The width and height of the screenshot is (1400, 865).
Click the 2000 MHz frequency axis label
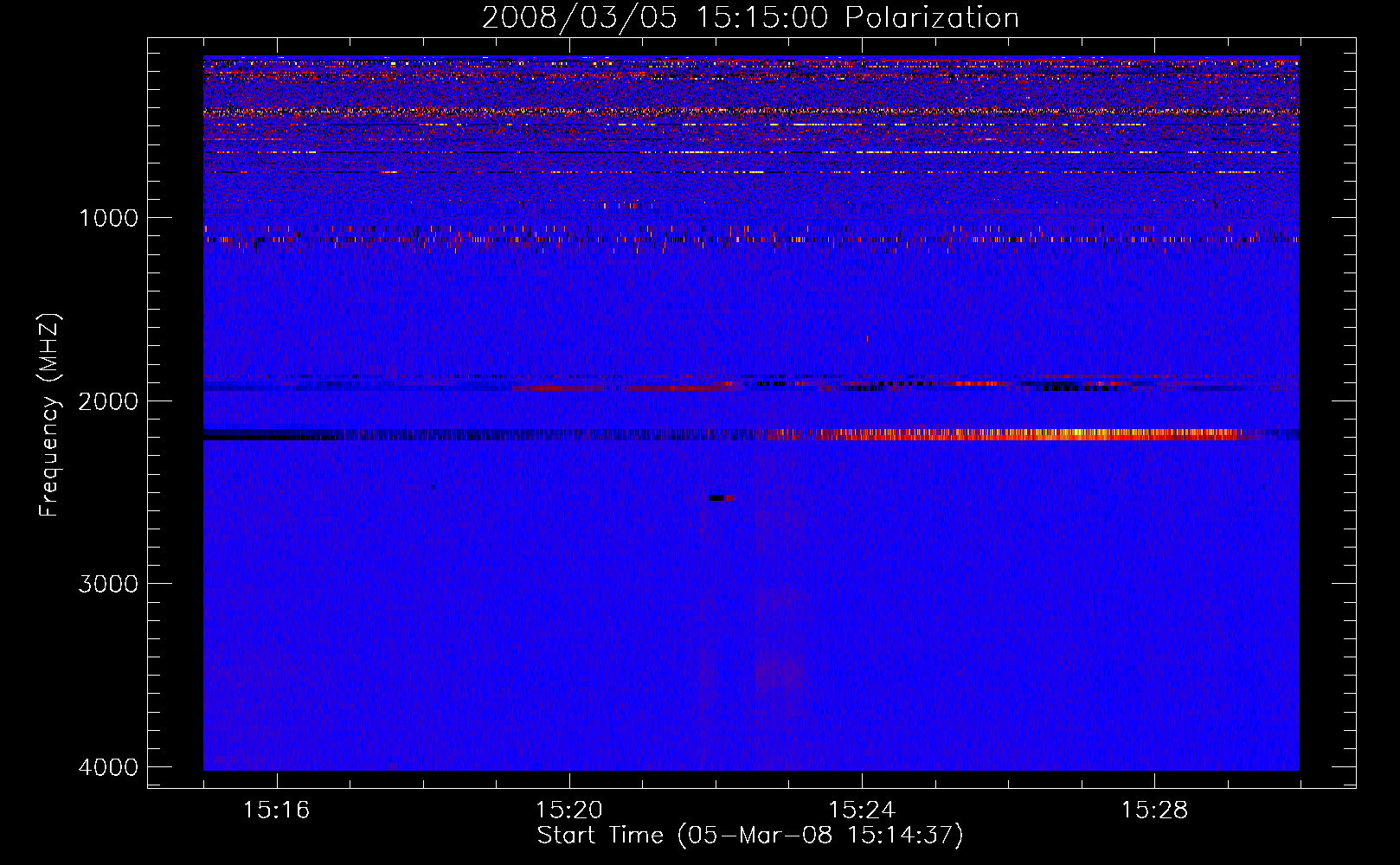[108, 400]
